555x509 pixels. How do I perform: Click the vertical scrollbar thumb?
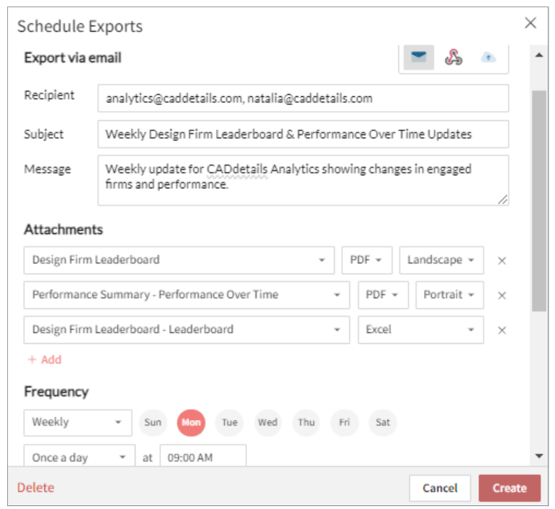(x=539, y=201)
